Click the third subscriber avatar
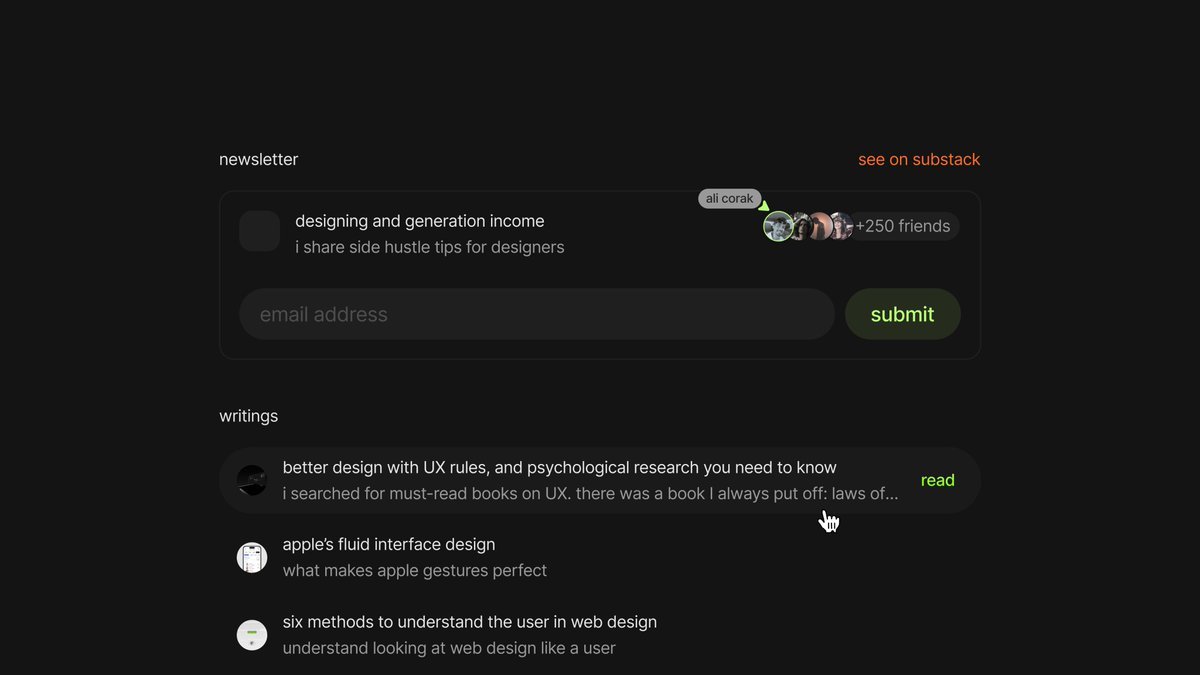Viewport: 1200px width, 675px height. click(820, 226)
